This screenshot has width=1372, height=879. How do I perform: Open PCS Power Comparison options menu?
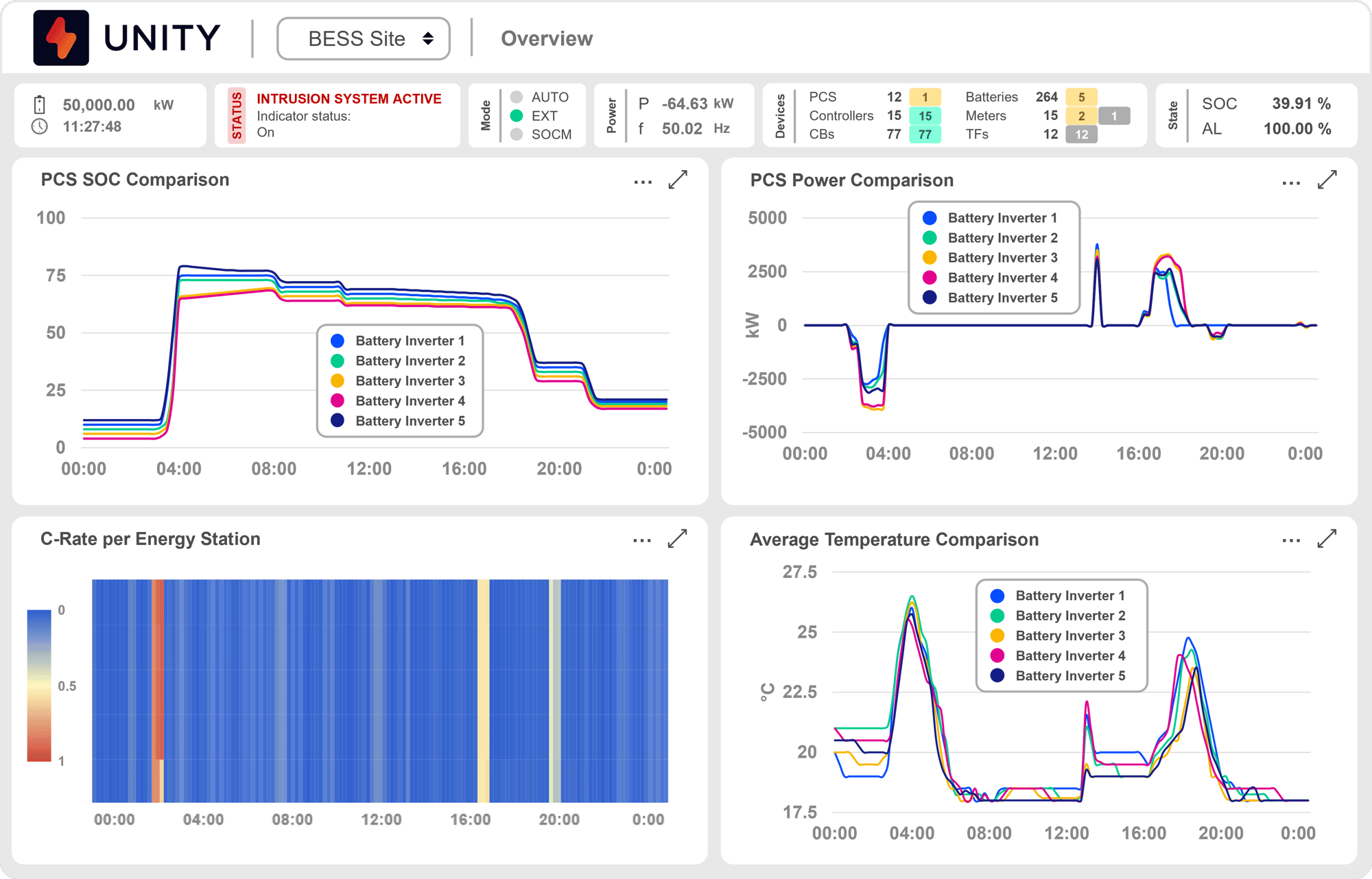pyautogui.click(x=1291, y=182)
